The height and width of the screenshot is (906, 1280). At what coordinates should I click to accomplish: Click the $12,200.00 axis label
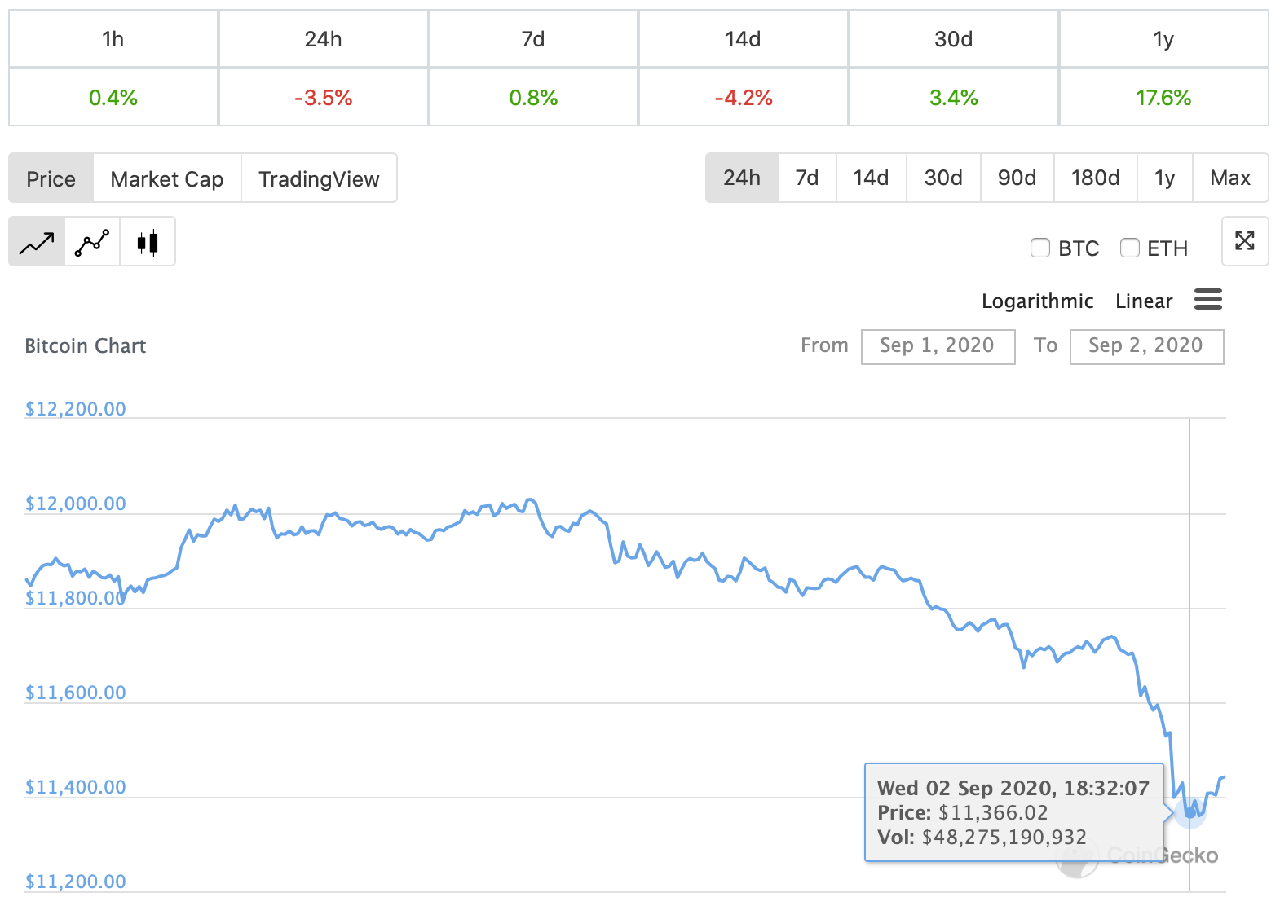coord(76,409)
